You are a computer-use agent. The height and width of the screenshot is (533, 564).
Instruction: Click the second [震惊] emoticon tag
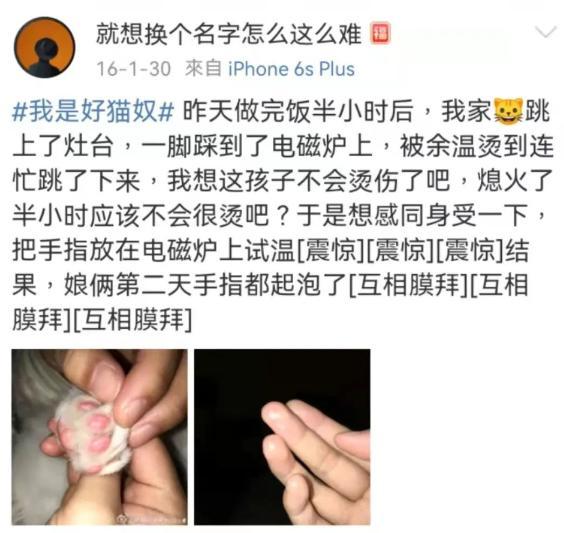pos(400,250)
